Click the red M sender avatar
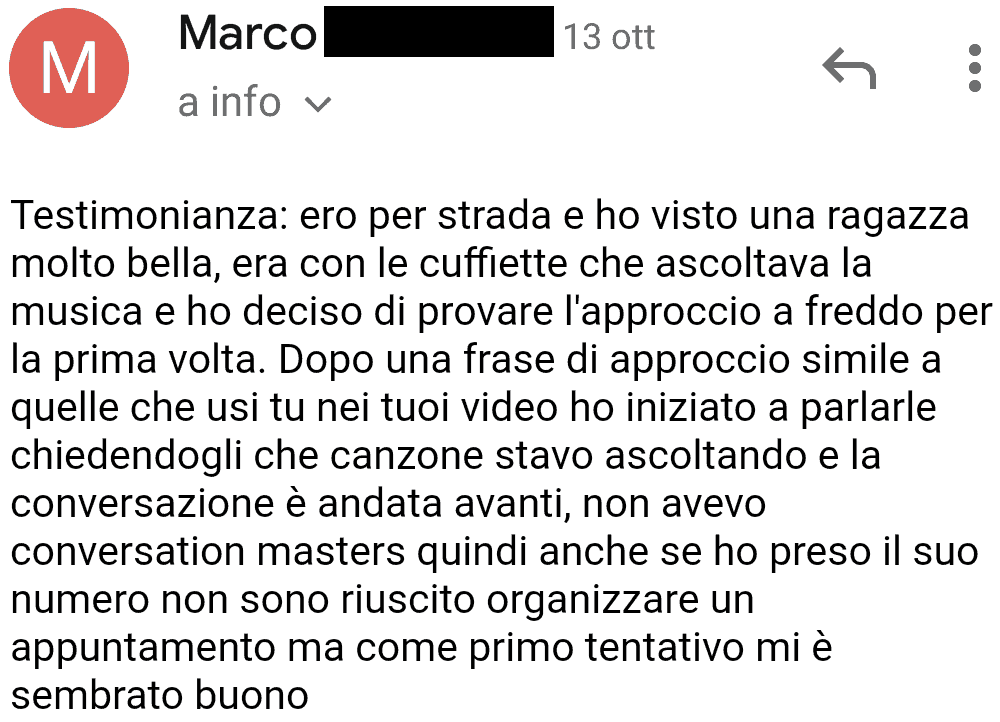The height and width of the screenshot is (722, 1000). tap(69, 68)
